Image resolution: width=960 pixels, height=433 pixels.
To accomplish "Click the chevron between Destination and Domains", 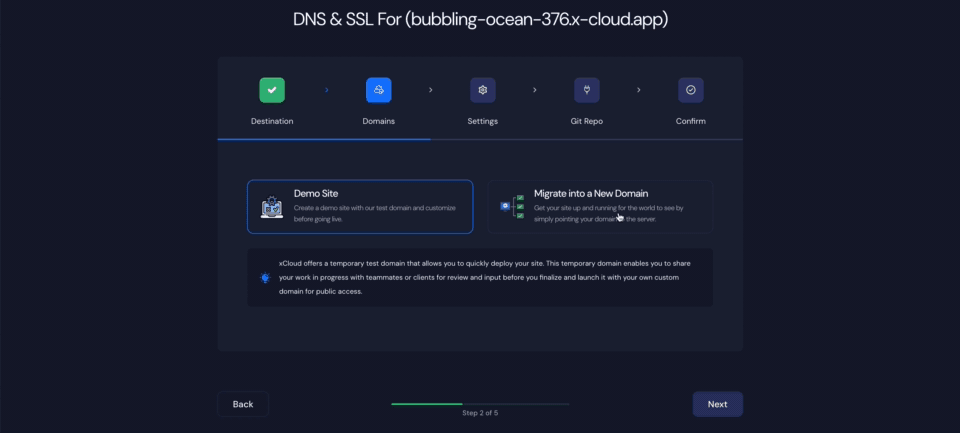I will click(x=326, y=90).
